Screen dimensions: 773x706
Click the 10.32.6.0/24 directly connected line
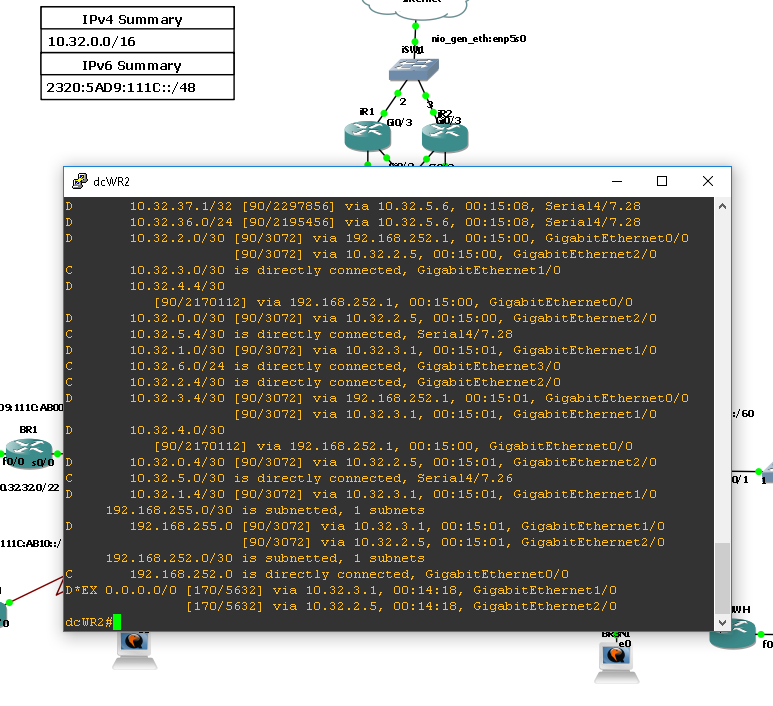click(313, 366)
